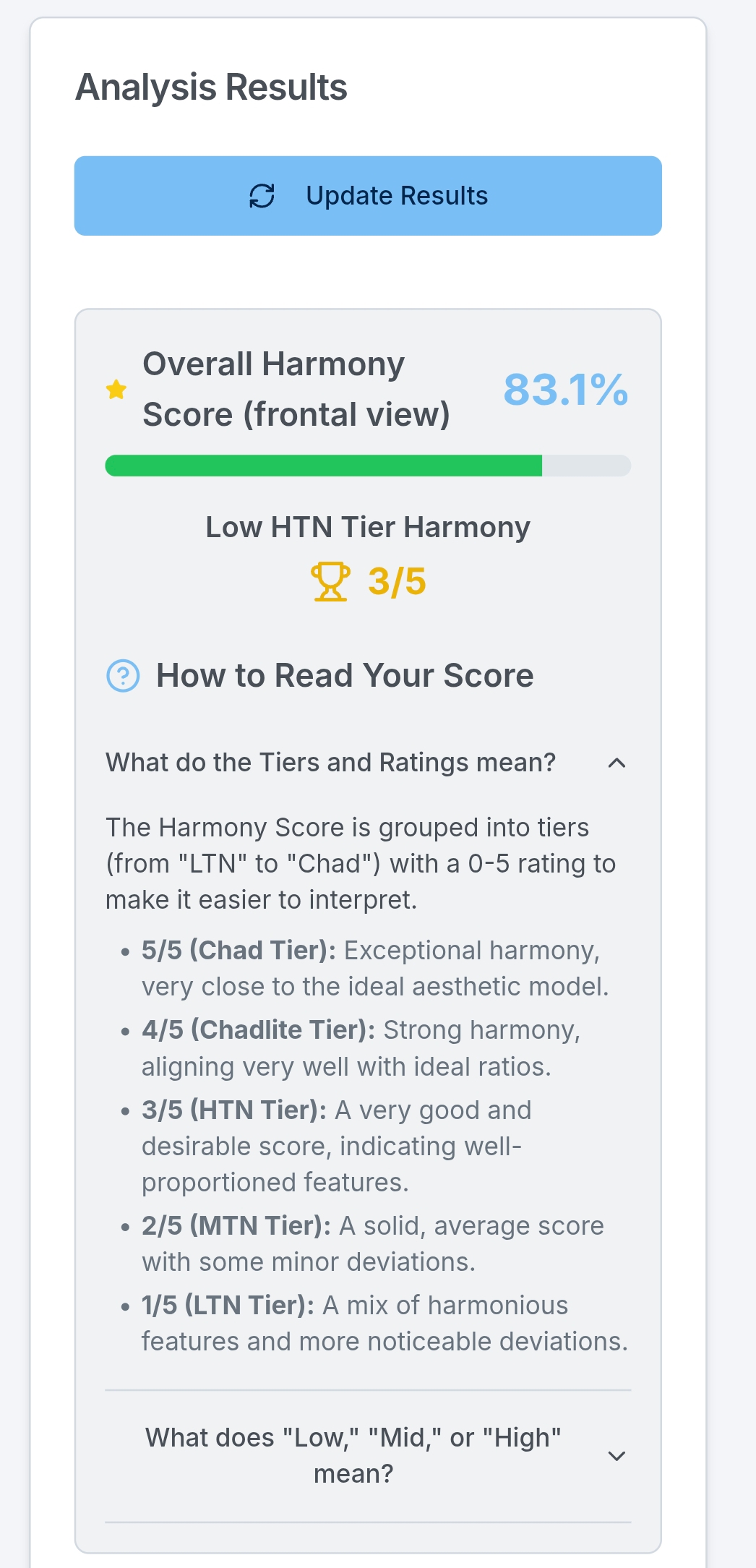Collapse the 'What do the Tiers and Ratings mean?' section
This screenshot has width=756, height=1568.
coord(368,763)
